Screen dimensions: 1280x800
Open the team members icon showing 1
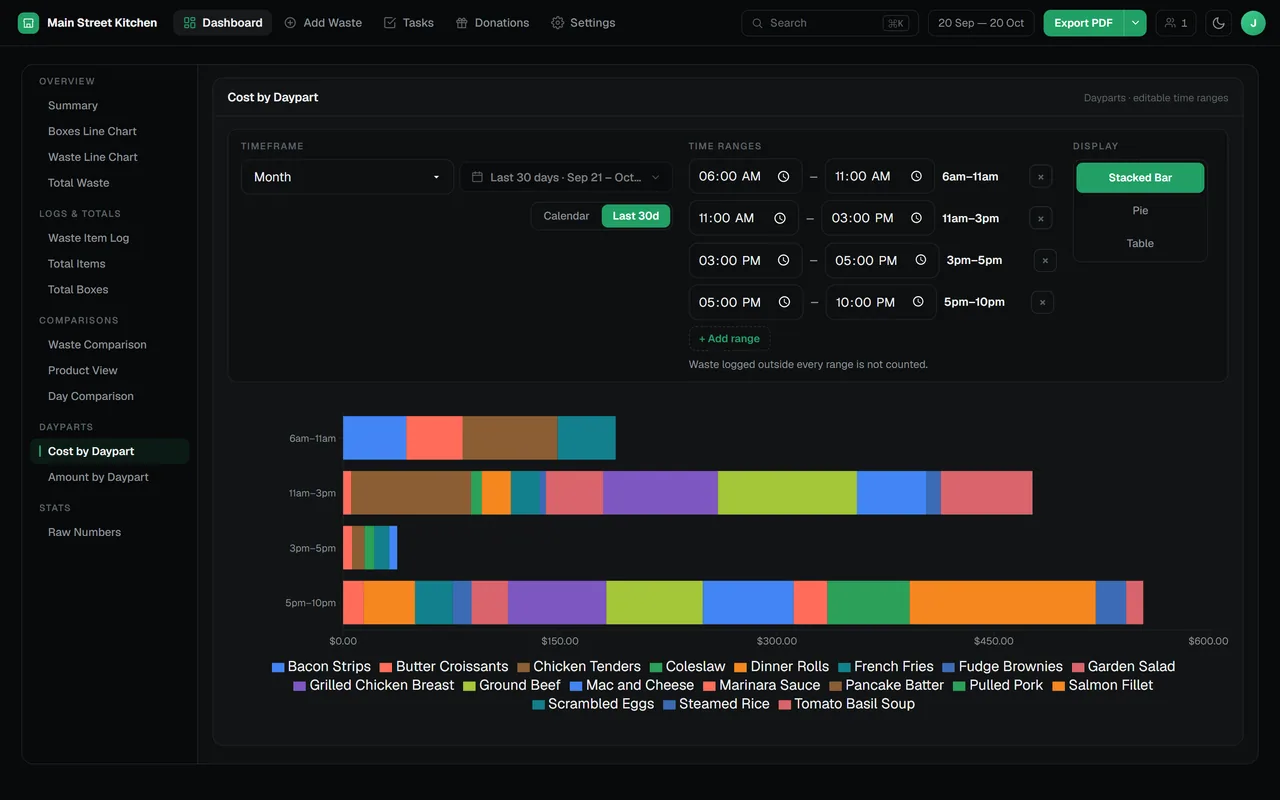tap(1176, 23)
